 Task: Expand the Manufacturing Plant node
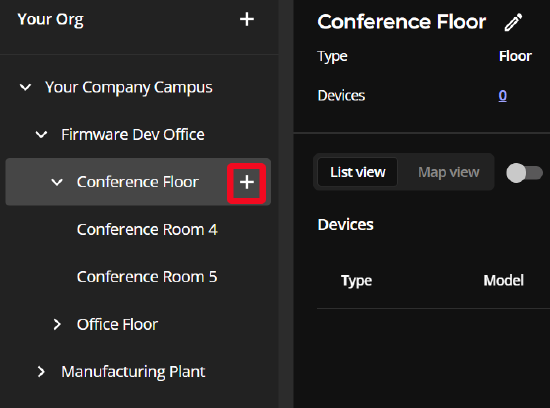(x=41, y=372)
